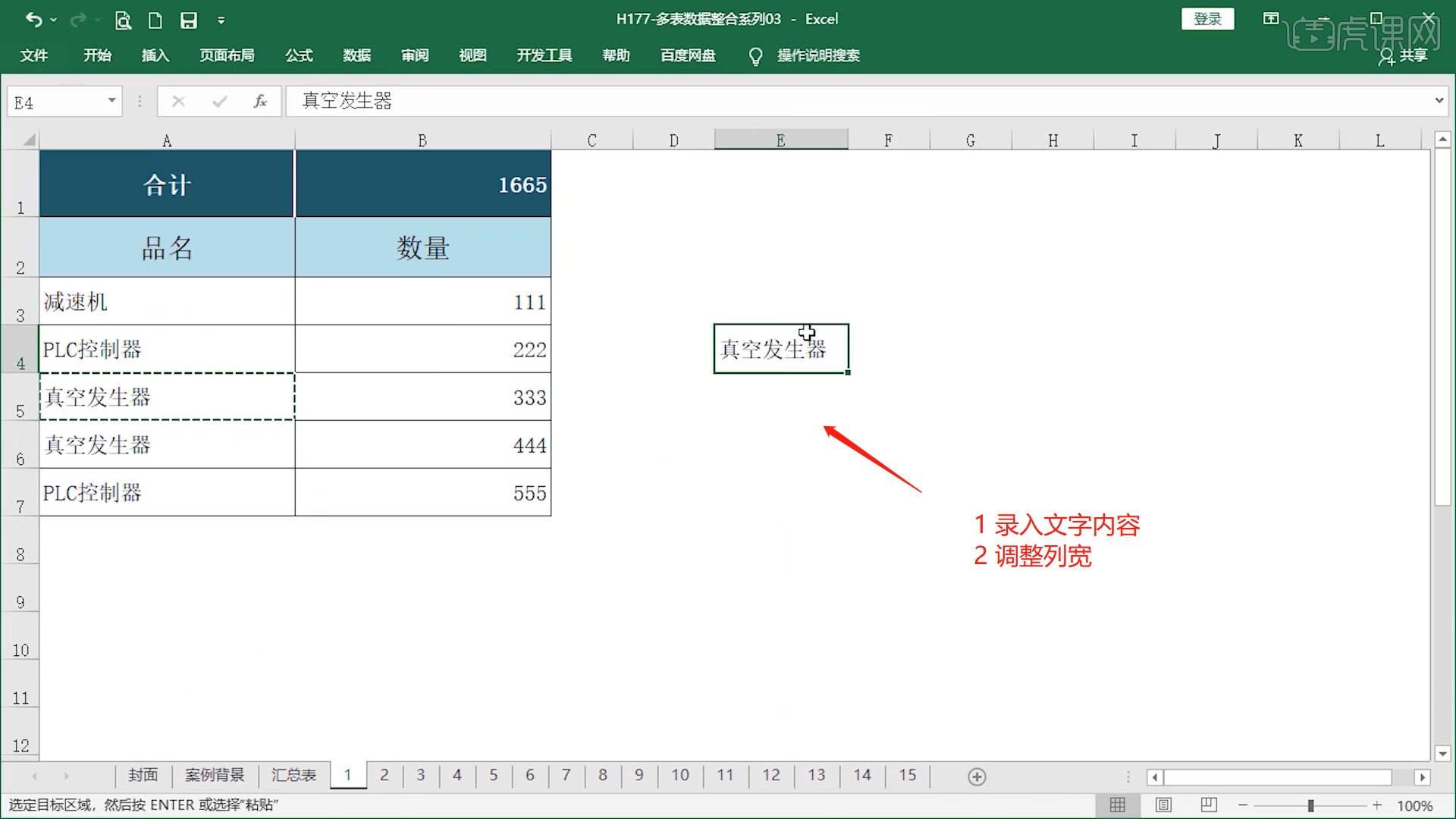Click the Undo arrow icon
Image resolution: width=1456 pixels, height=819 pixels.
tap(33, 20)
